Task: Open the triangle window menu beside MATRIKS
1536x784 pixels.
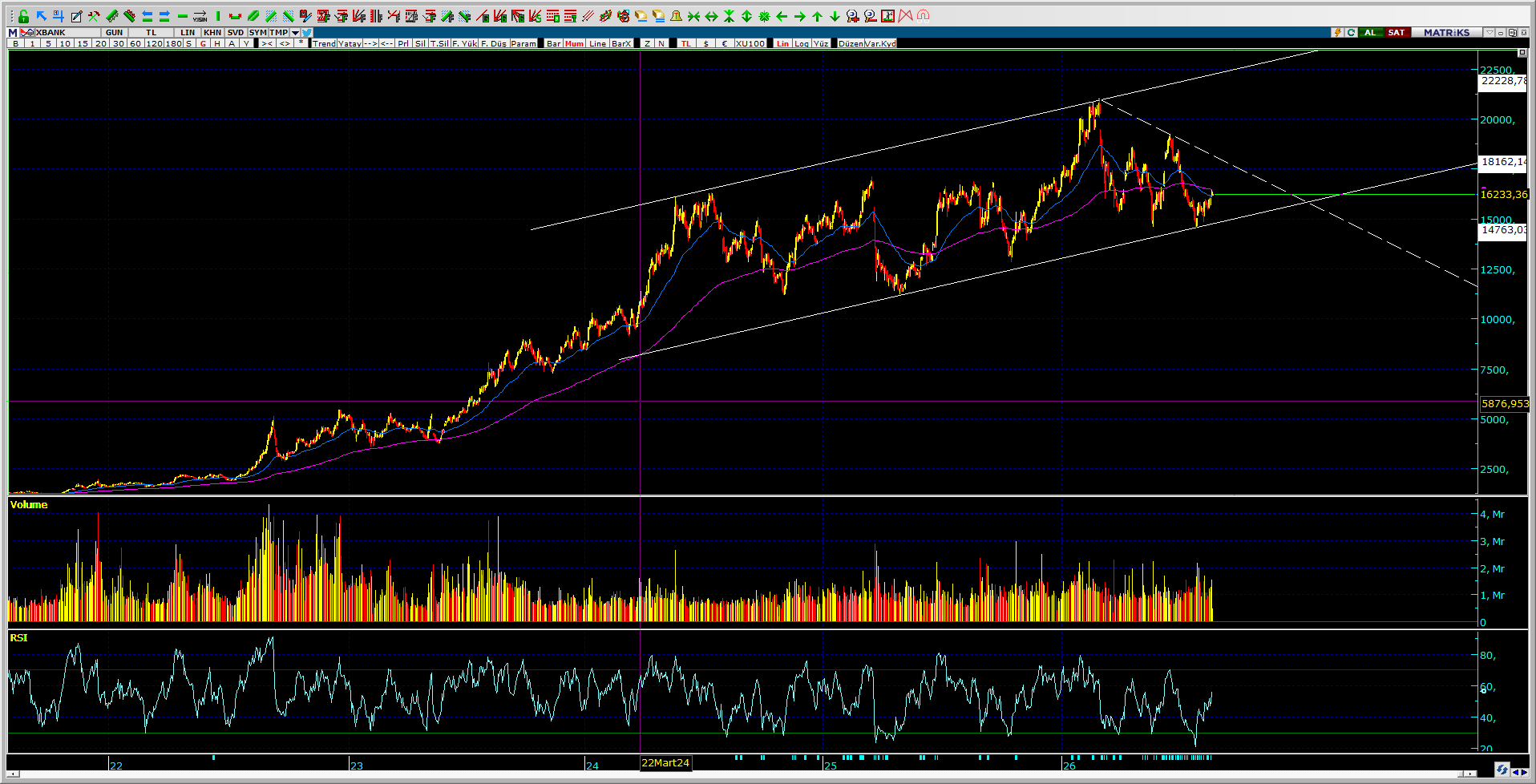Action: (x=1490, y=33)
